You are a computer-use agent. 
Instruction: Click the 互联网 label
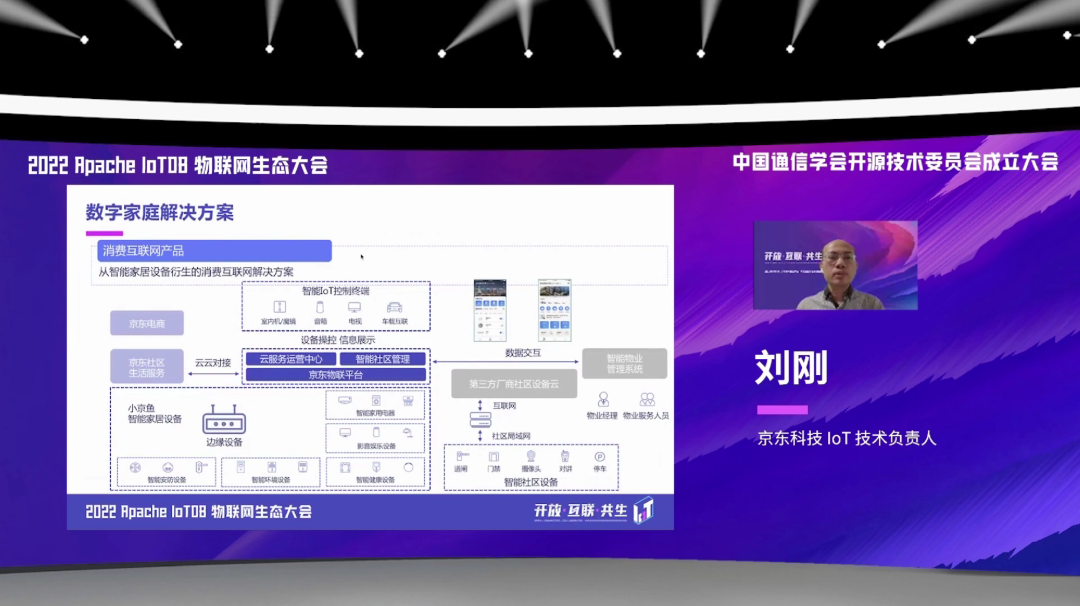[x=504, y=406]
